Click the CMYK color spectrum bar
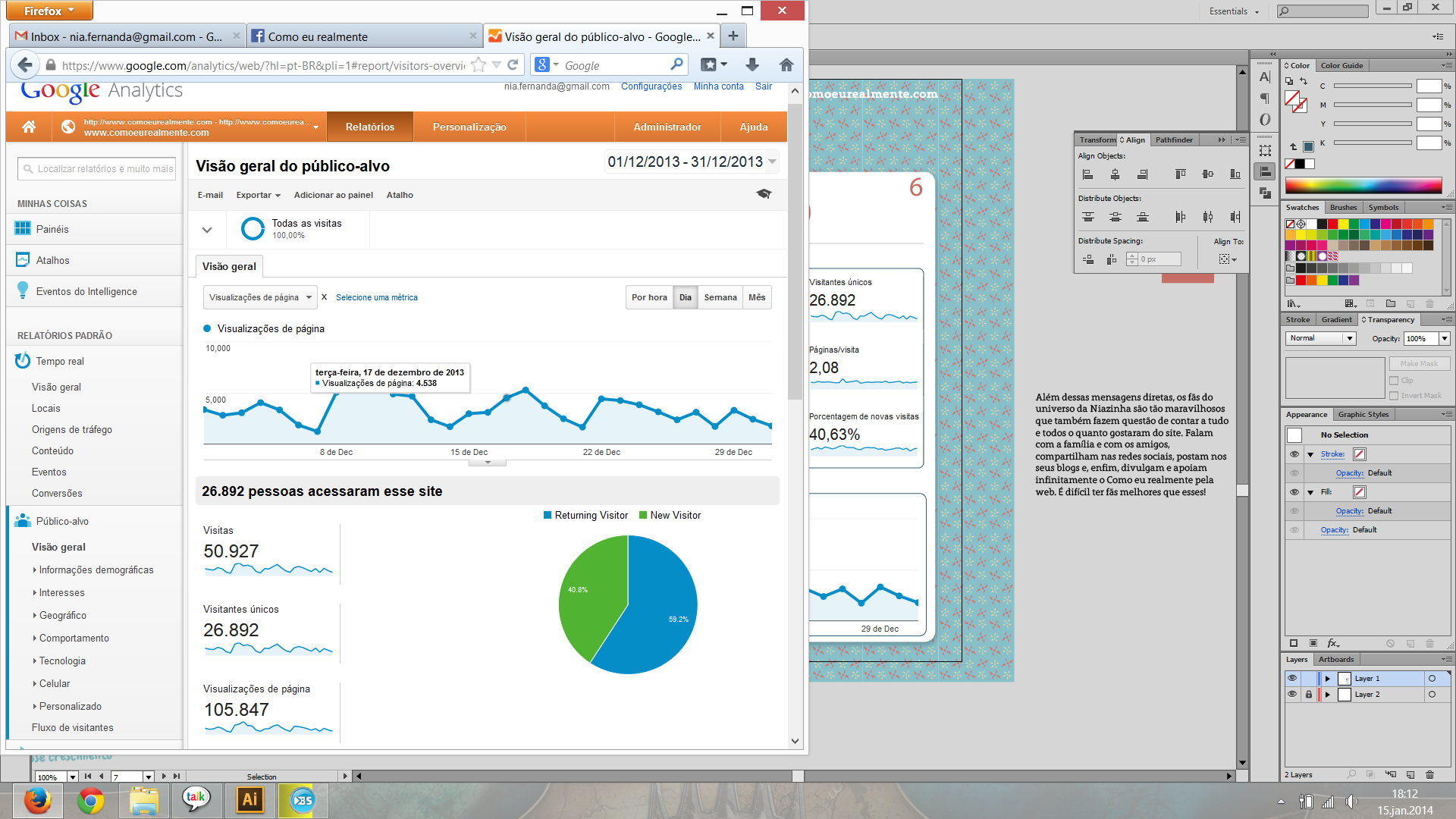The image size is (1456, 819). tap(1363, 186)
